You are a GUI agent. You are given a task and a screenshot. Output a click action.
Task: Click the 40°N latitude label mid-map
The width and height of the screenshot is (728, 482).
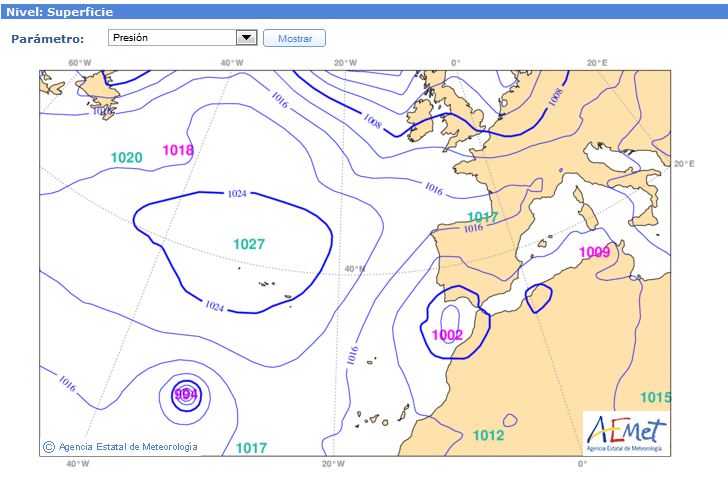[x=354, y=268]
